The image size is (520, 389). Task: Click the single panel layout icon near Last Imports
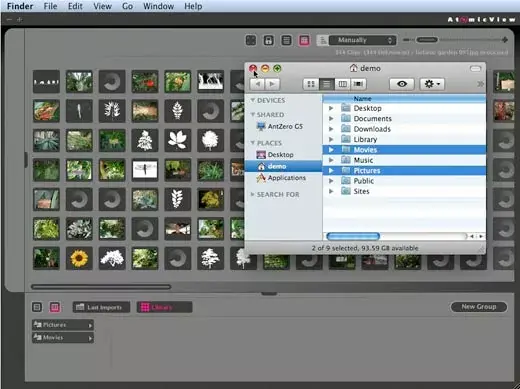[x=37, y=307]
